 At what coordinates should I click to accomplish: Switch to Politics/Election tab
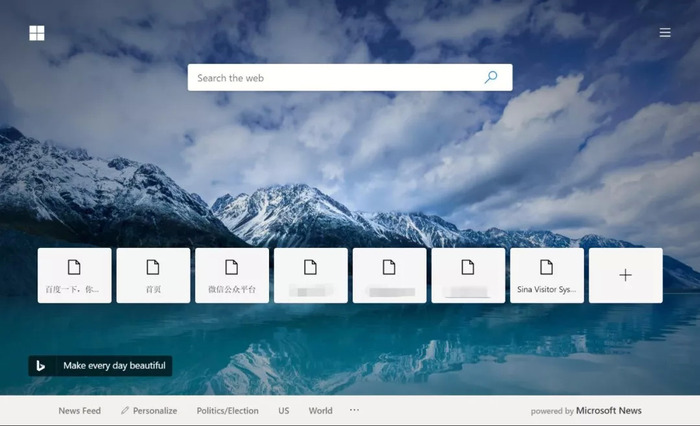[x=228, y=410]
